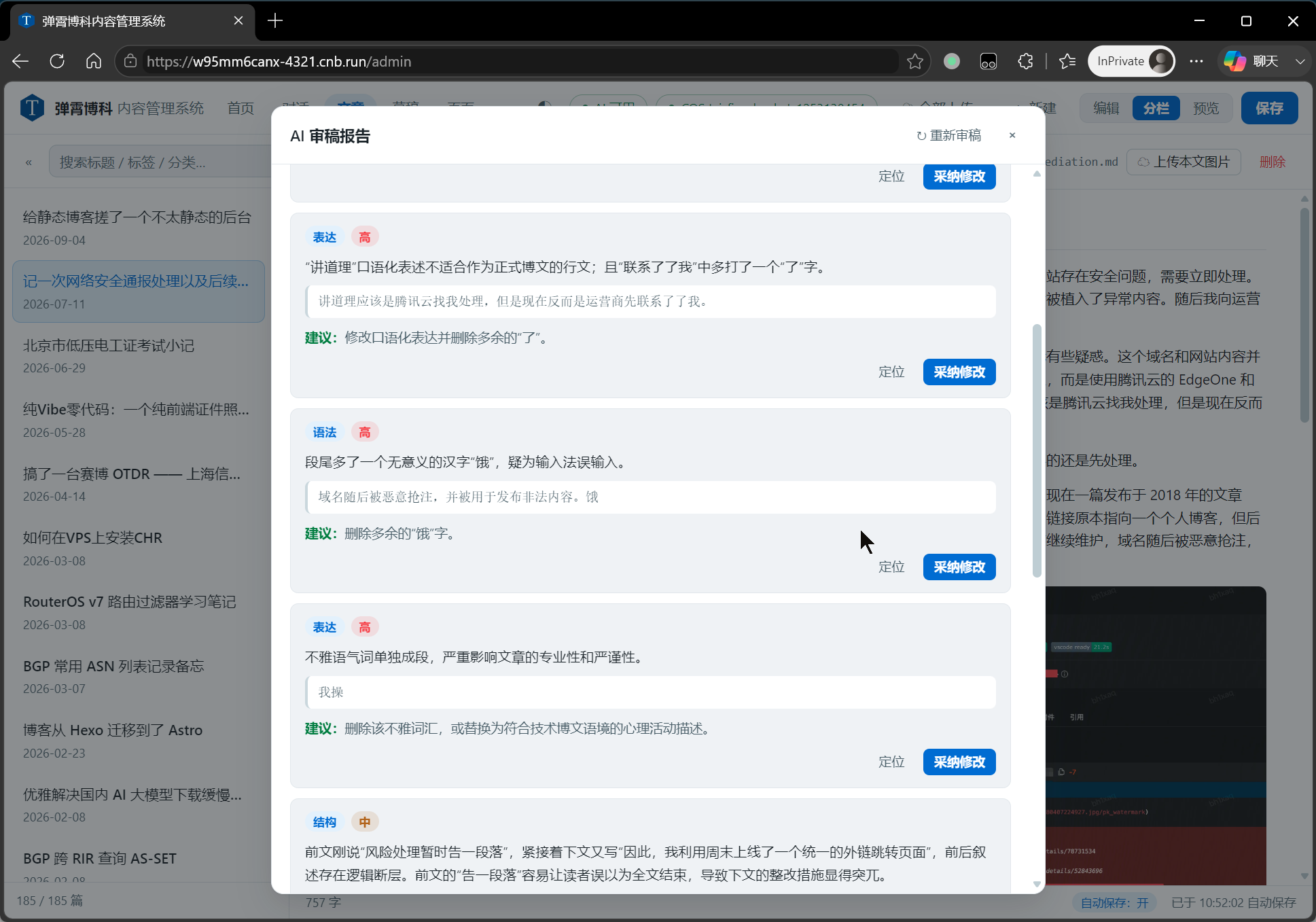Screen dimensions: 1316x922
Task: Switch to 编辑 view mode
Action: click(x=1106, y=108)
